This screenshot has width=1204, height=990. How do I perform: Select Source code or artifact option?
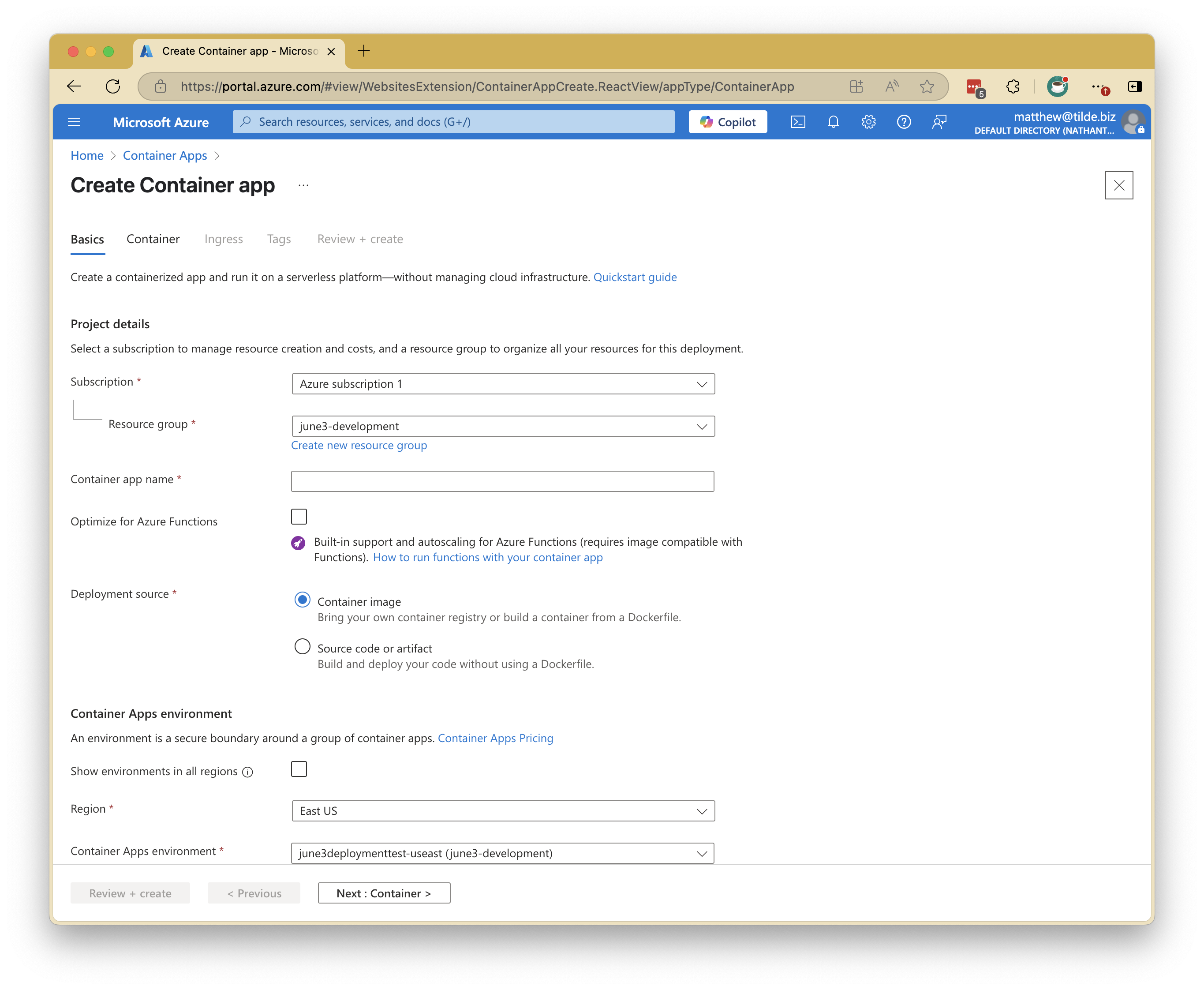[302, 646]
